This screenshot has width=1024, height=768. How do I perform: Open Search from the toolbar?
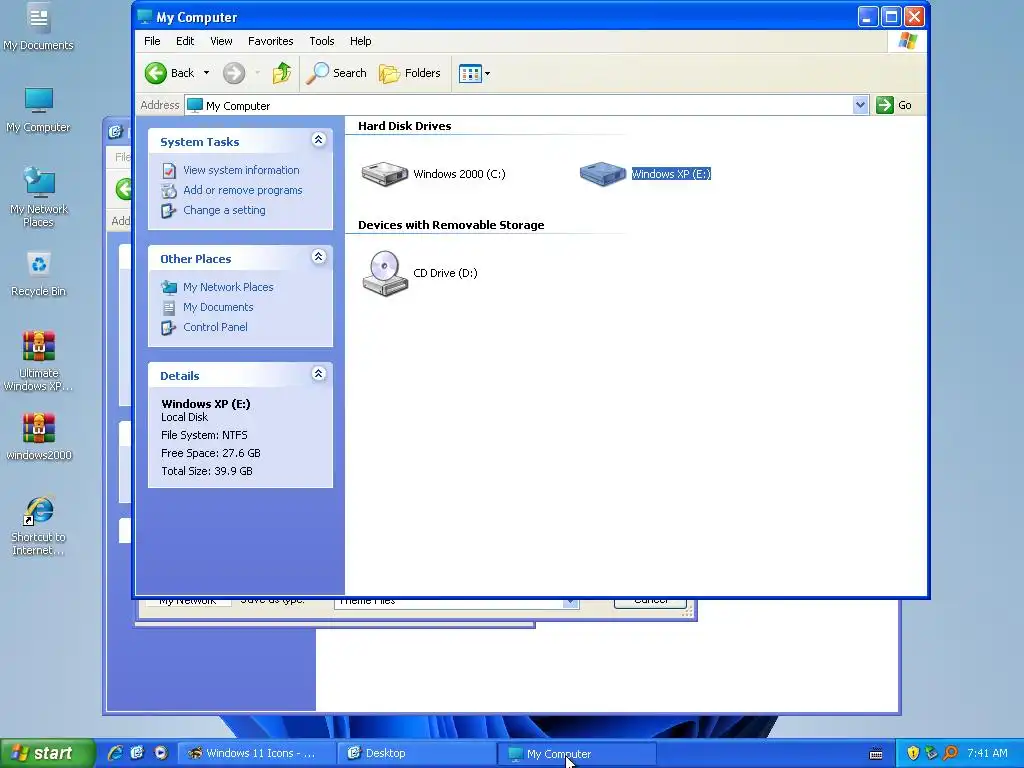coord(336,73)
